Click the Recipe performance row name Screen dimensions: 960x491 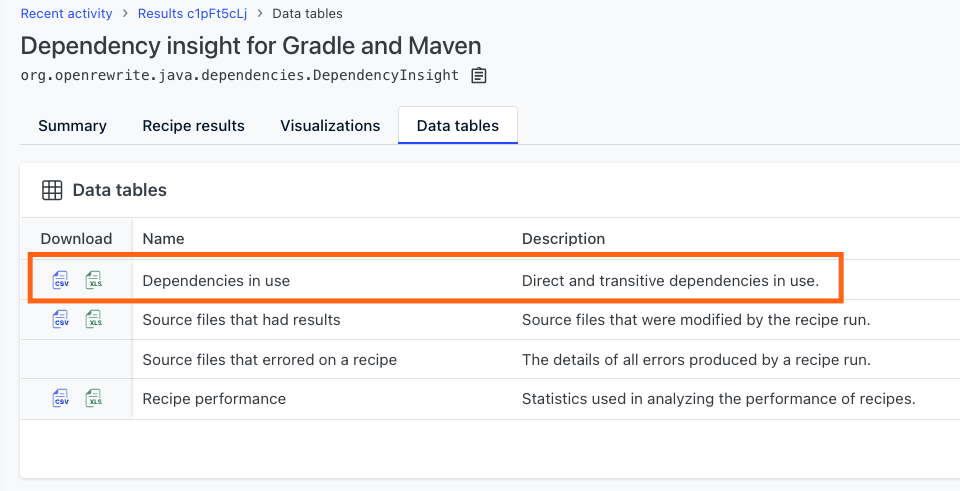tap(214, 399)
